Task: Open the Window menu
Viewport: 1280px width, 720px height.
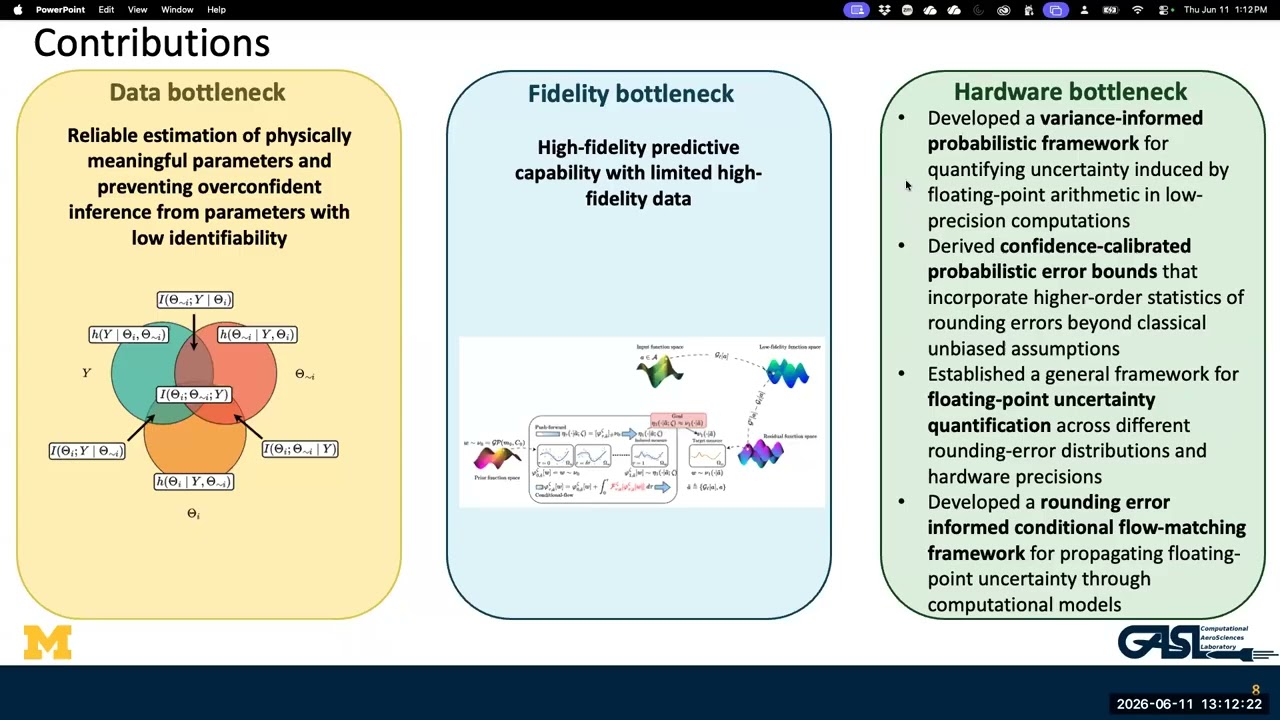Action: coord(177,9)
